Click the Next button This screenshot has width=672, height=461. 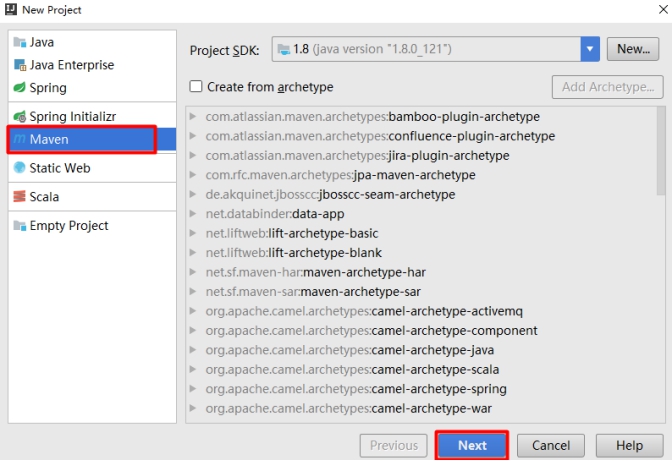472,446
